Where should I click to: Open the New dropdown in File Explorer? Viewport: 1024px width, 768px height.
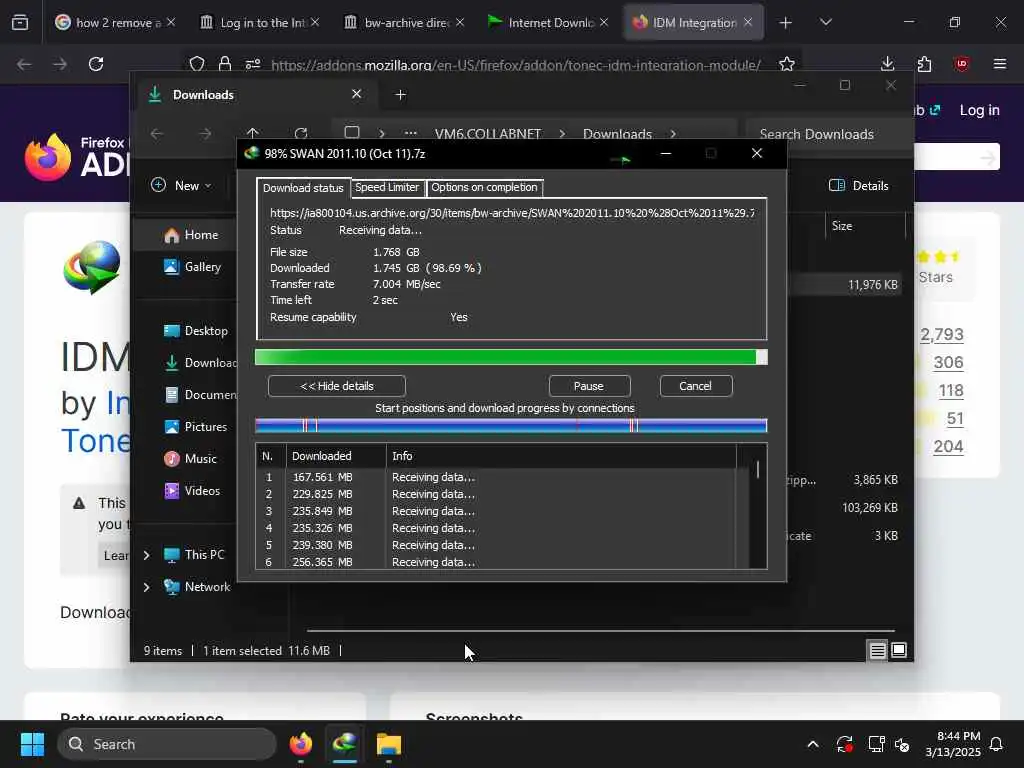[182, 186]
